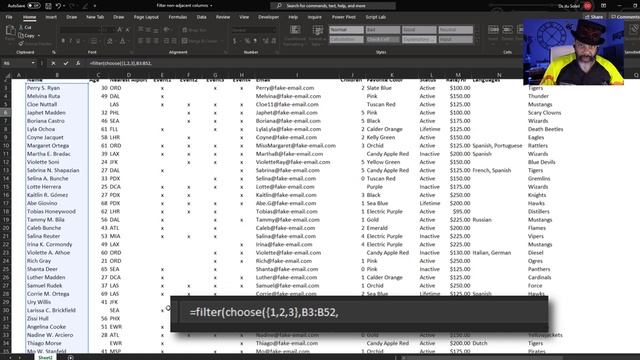Image resolution: width=640 pixels, height=360 pixels.
Task: Click the Increase Indent icon
Action: click(x=174, y=41)
